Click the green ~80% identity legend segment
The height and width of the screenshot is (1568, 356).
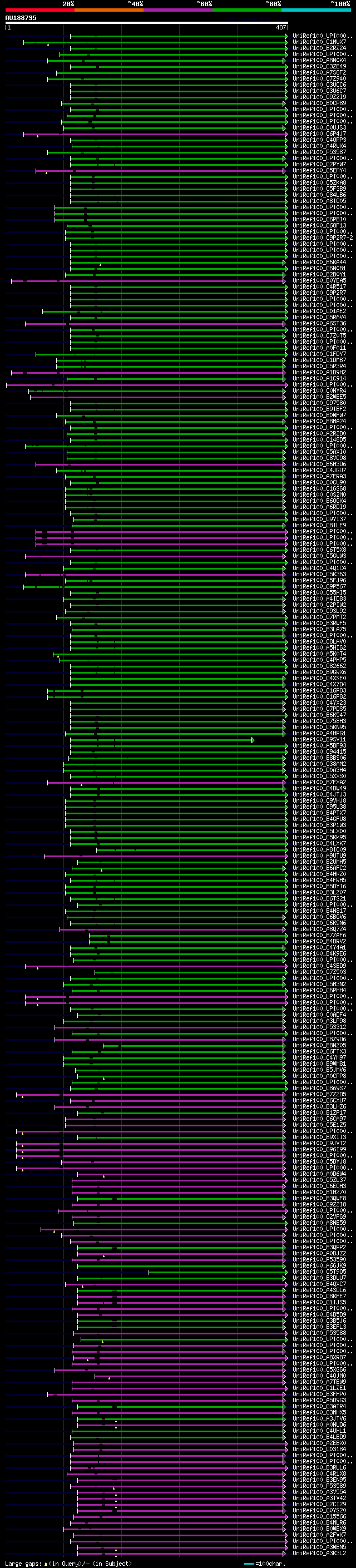[x=247, y=10]
